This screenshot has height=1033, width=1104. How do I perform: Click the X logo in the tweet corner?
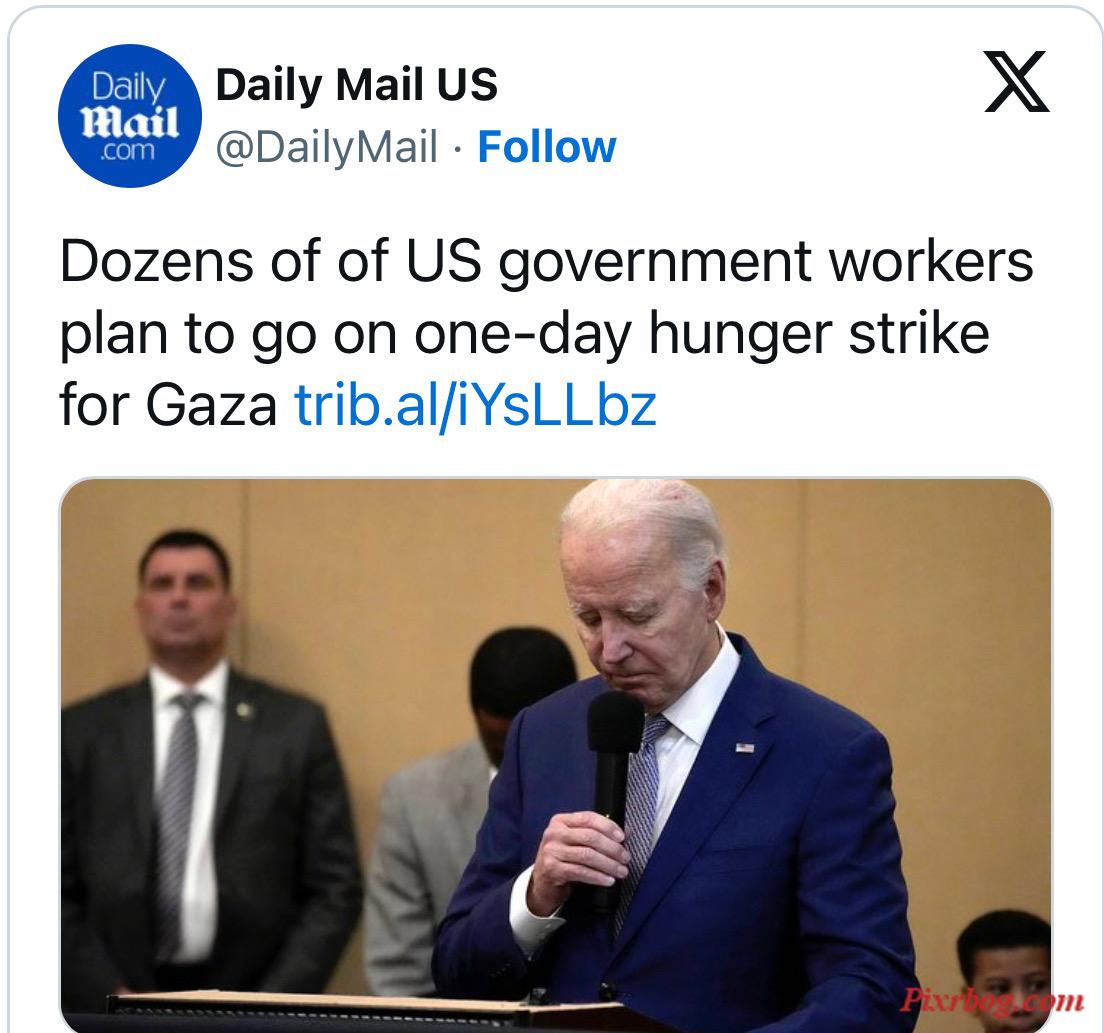[1017, 82]
